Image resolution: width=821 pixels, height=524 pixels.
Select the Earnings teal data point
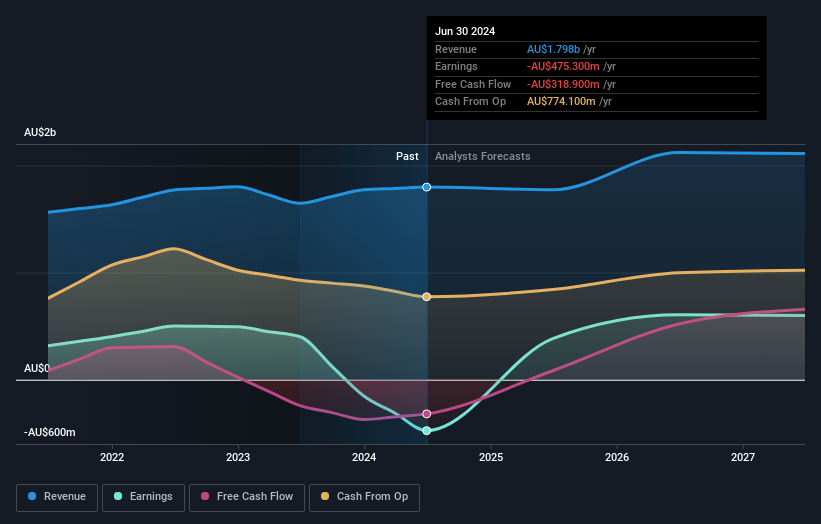pyautogui.click(x=427, y=430)
